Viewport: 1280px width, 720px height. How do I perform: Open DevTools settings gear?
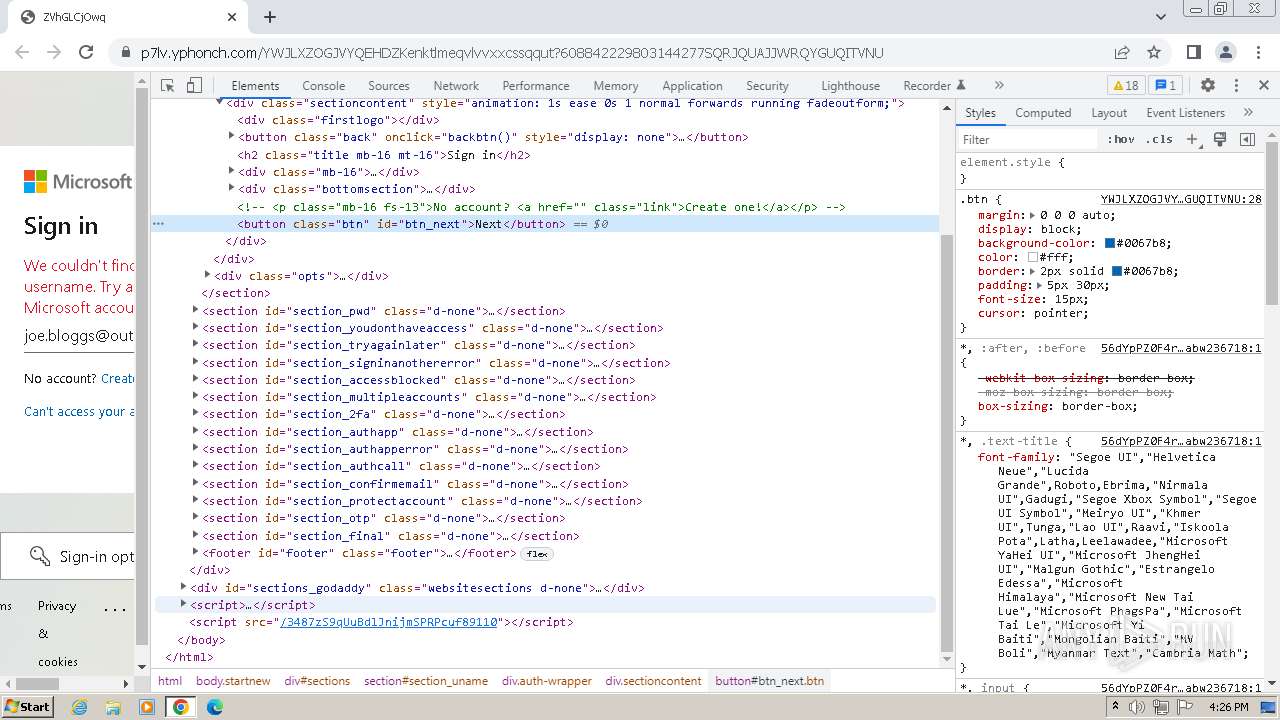click(1208, 86)
